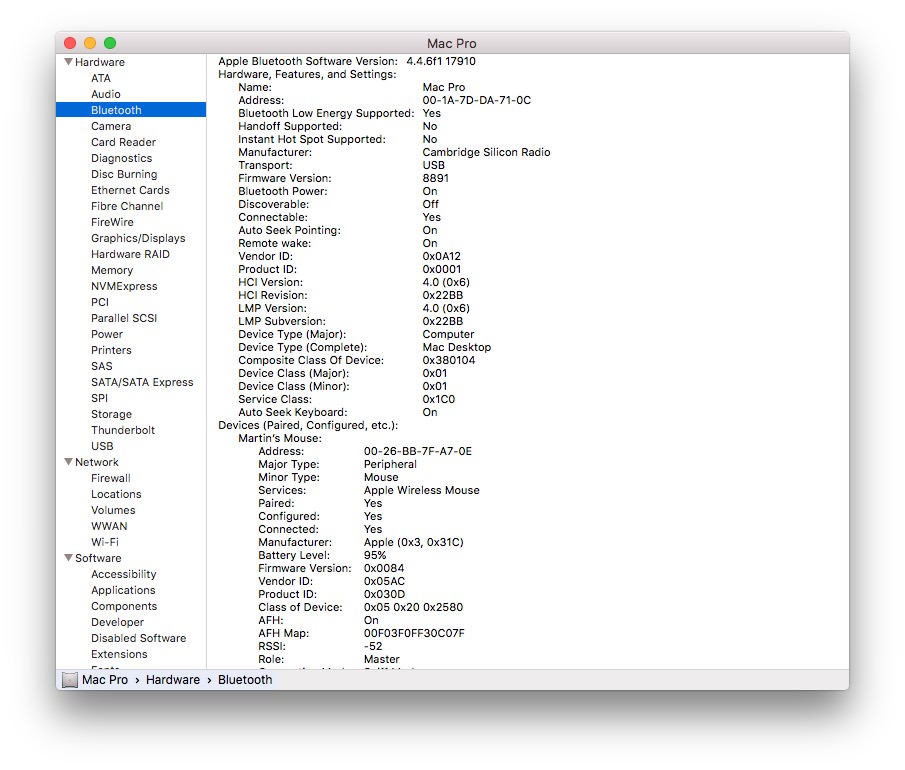
Task: Select Volumes under Network
Action: point(113,510)
